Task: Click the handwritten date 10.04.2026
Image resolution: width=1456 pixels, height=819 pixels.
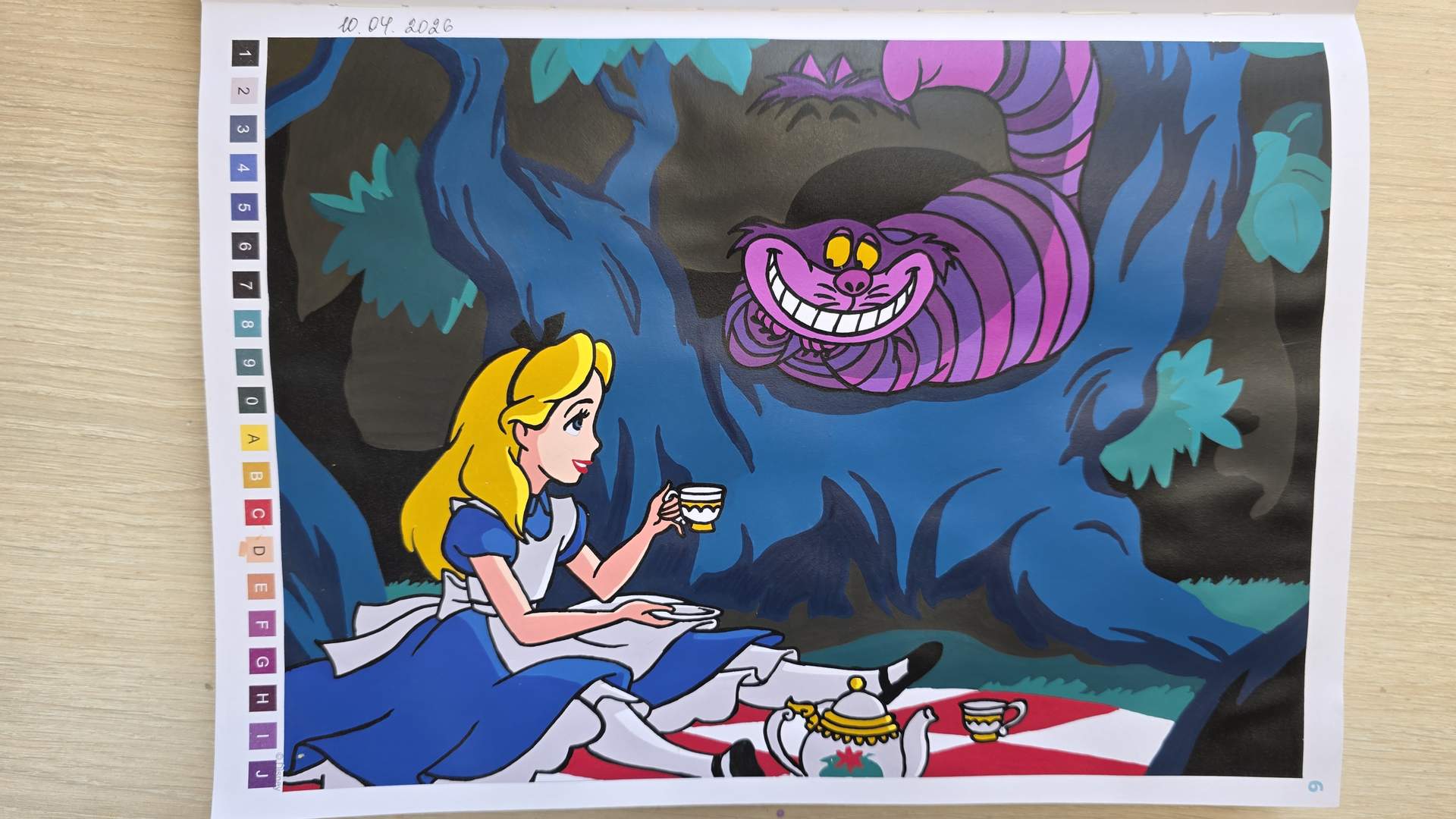Action: tap(395, 25)
